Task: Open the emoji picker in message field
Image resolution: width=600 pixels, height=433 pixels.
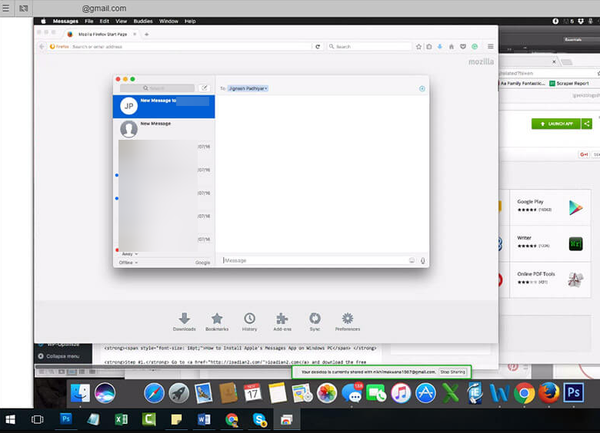Action: [411, 261]
